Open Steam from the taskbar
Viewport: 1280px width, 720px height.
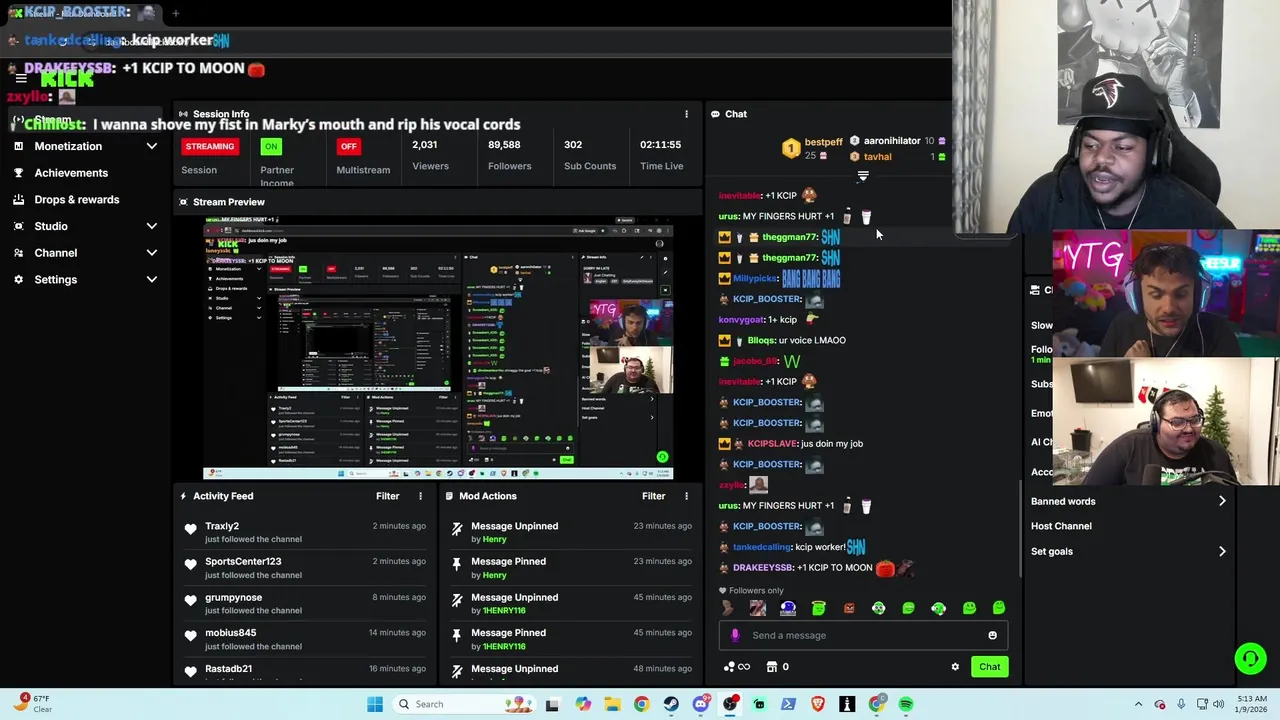(x=671, y=704)
